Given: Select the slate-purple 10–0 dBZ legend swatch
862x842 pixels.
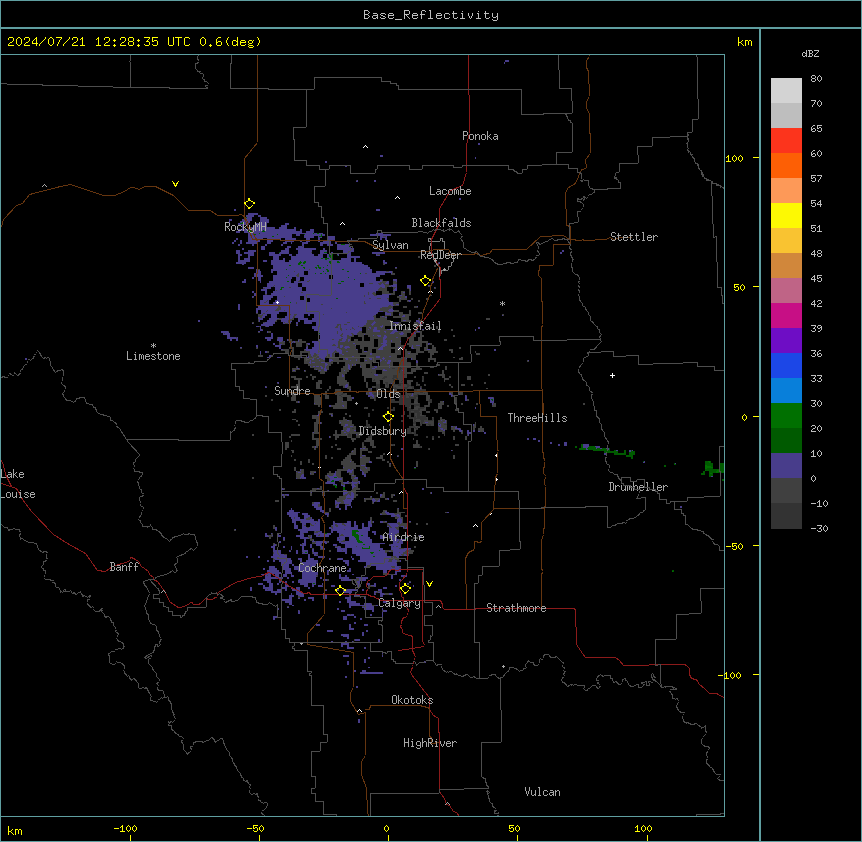Looking at the screenshot, I should pyautogui.click(x=786, y=466).
